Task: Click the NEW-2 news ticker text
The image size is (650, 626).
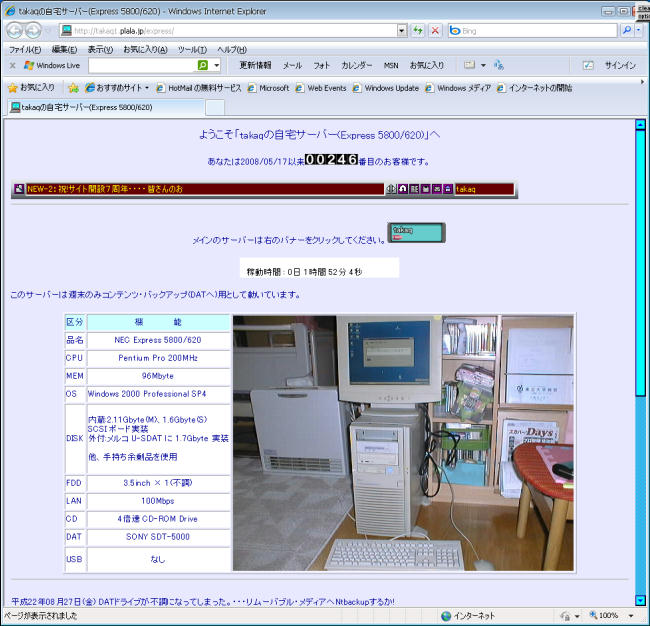Action: 105,189
